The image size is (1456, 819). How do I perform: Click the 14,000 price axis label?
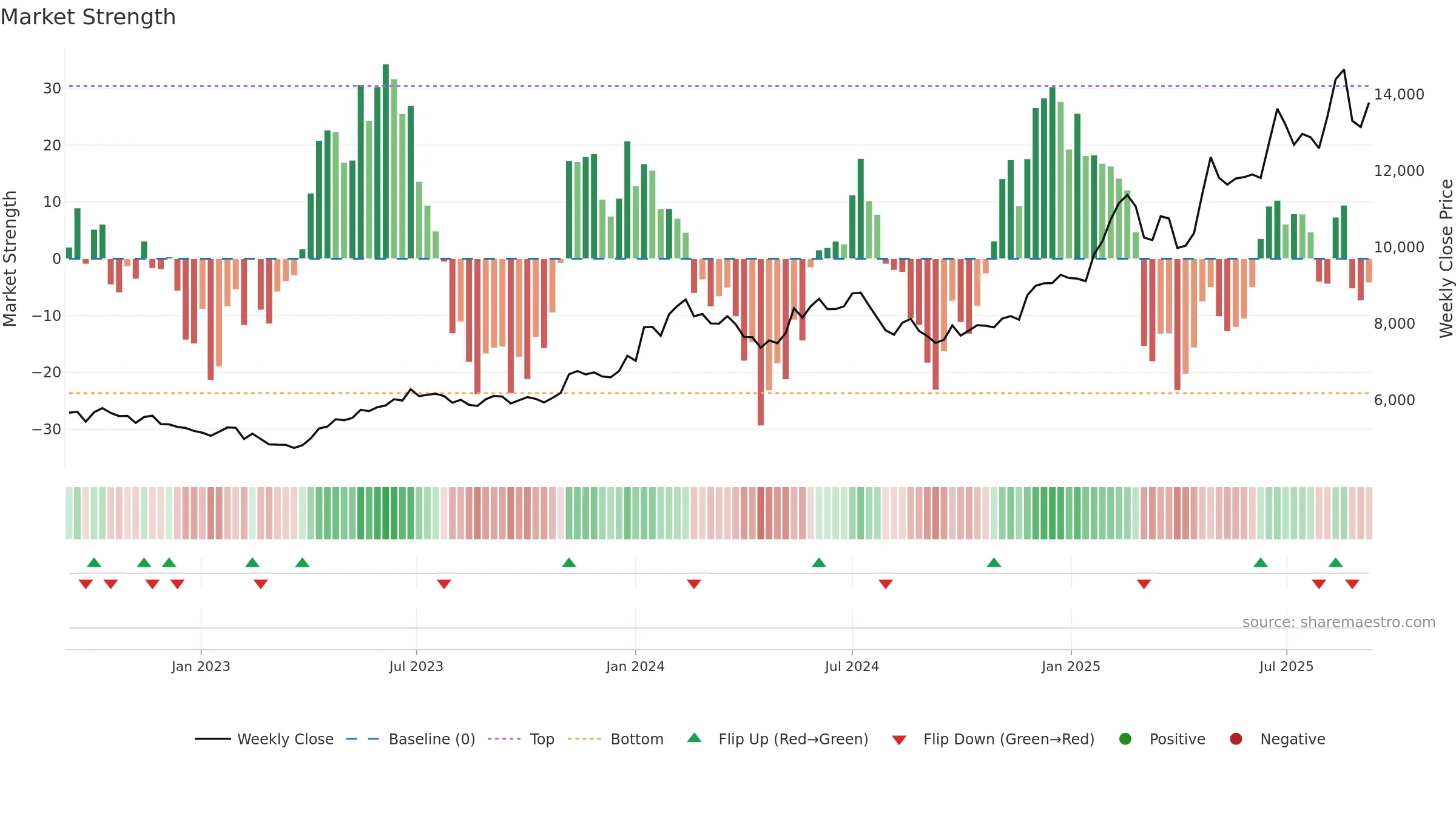click(1399, 94)
